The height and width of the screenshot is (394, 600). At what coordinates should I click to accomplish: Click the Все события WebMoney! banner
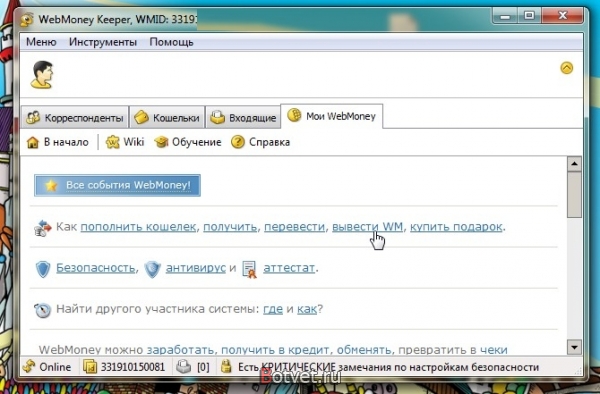click(x=117, y=186)
